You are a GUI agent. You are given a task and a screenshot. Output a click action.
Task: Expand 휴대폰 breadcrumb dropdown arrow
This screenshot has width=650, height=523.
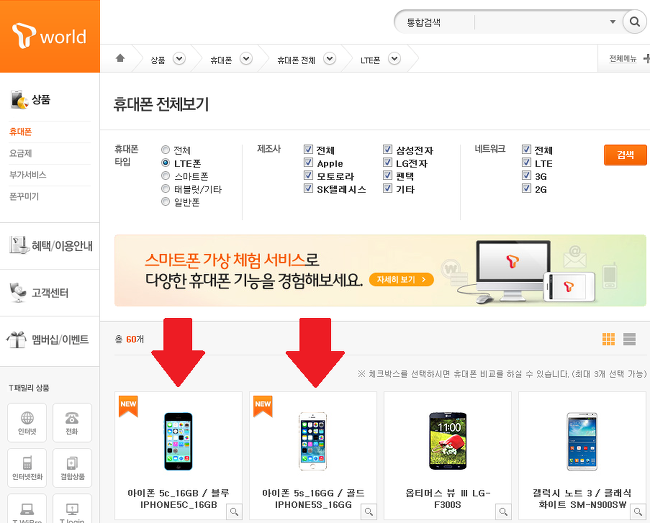click(246, 59)
